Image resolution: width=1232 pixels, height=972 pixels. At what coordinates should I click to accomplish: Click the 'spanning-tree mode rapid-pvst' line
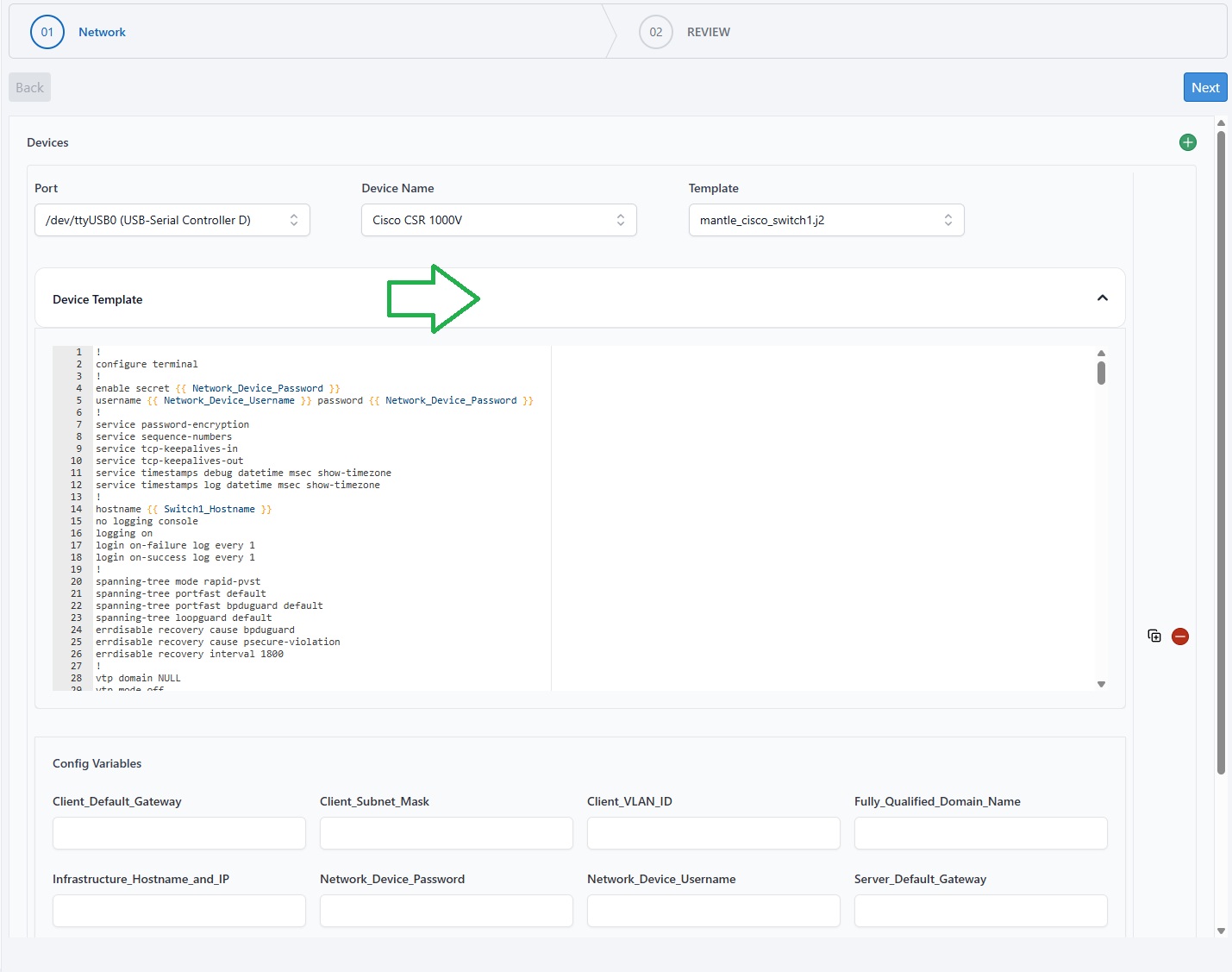[x=178, y=581]
